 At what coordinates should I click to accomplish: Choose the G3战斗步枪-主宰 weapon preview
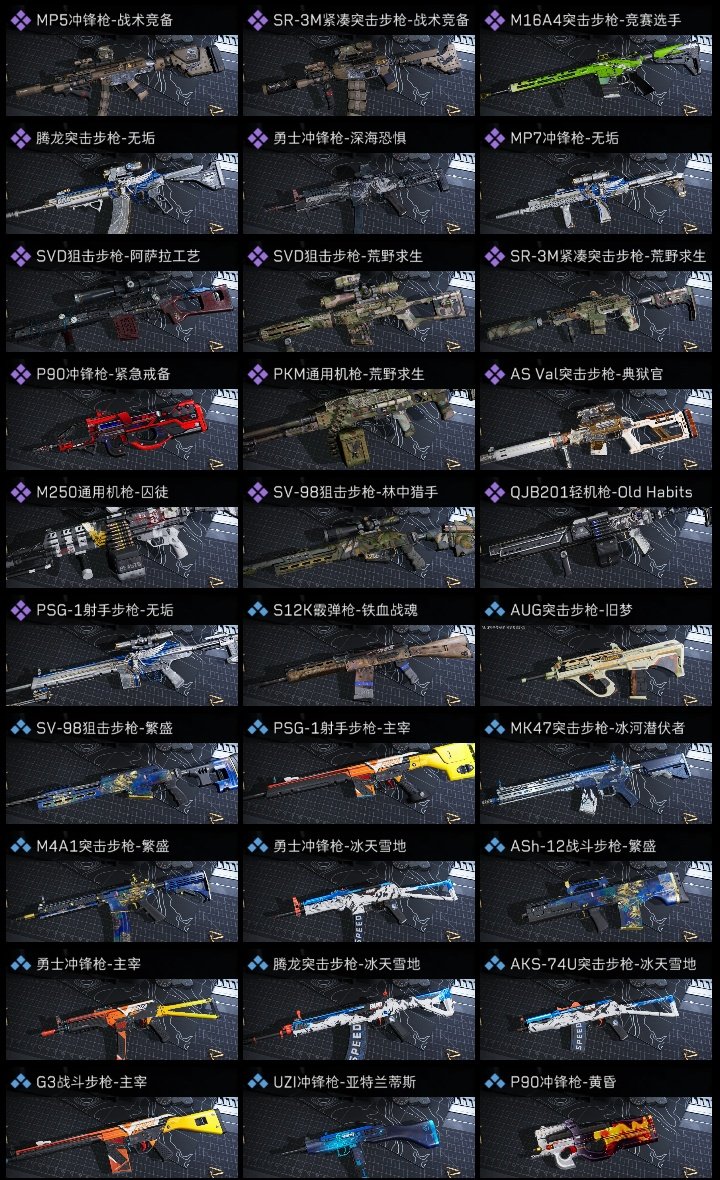click(x=122, y=1137)
